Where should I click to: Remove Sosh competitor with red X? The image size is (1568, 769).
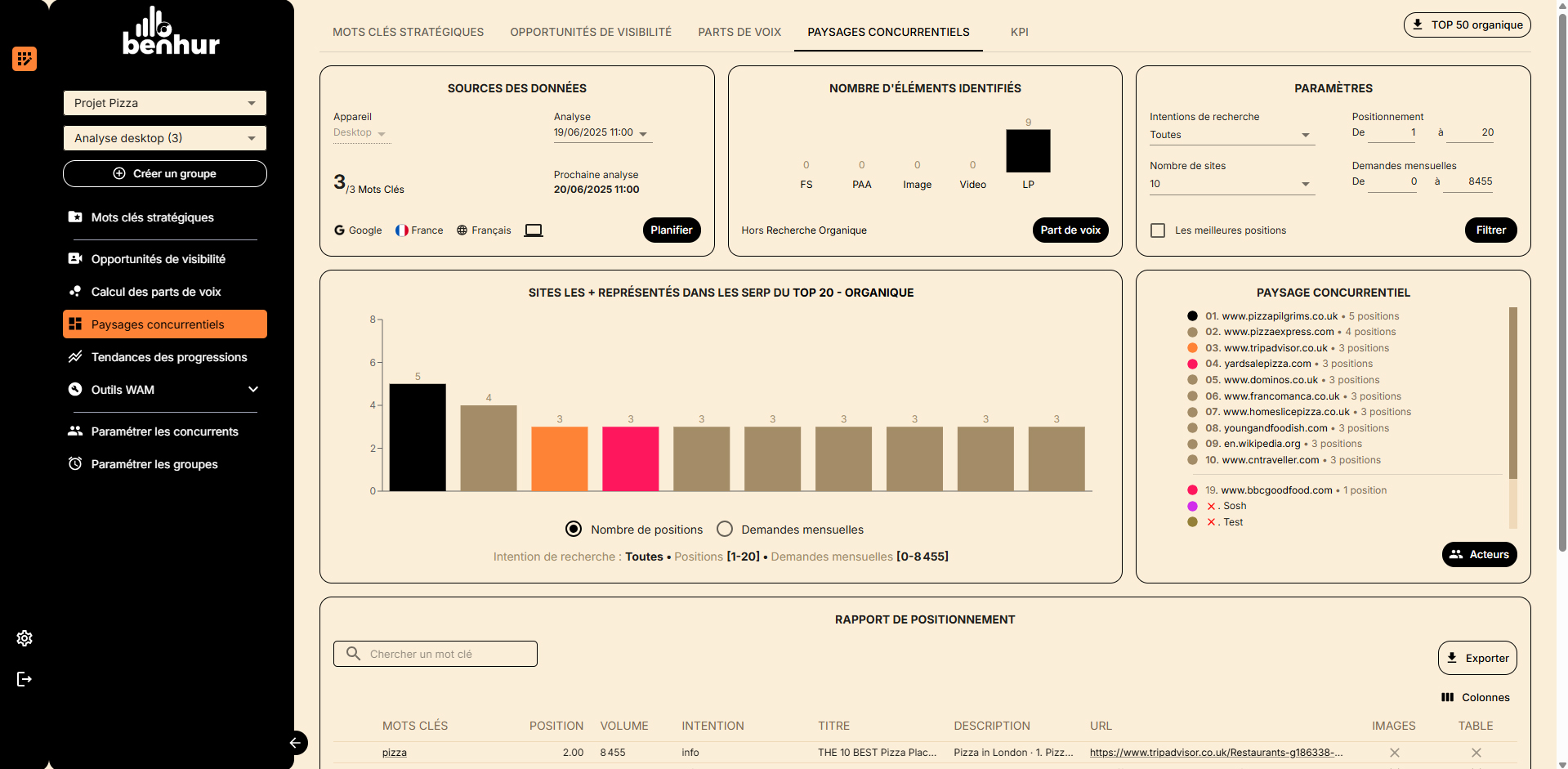(1211, 507)
